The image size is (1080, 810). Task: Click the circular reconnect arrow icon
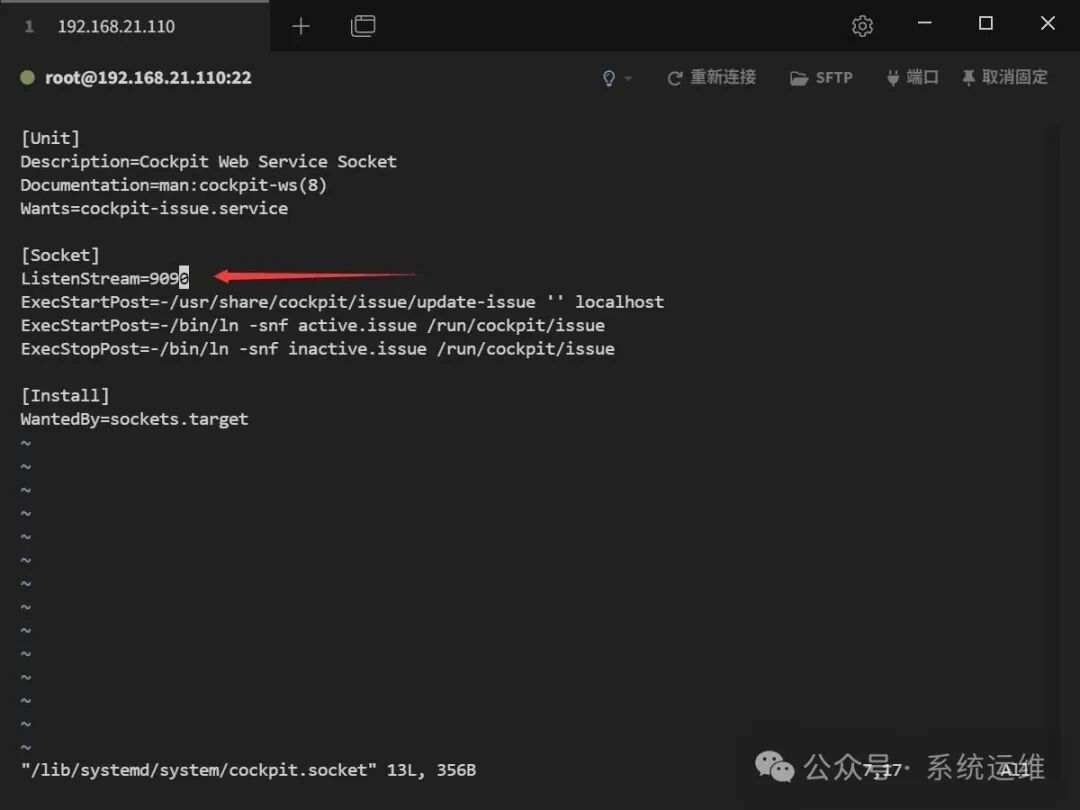point(677,77)
